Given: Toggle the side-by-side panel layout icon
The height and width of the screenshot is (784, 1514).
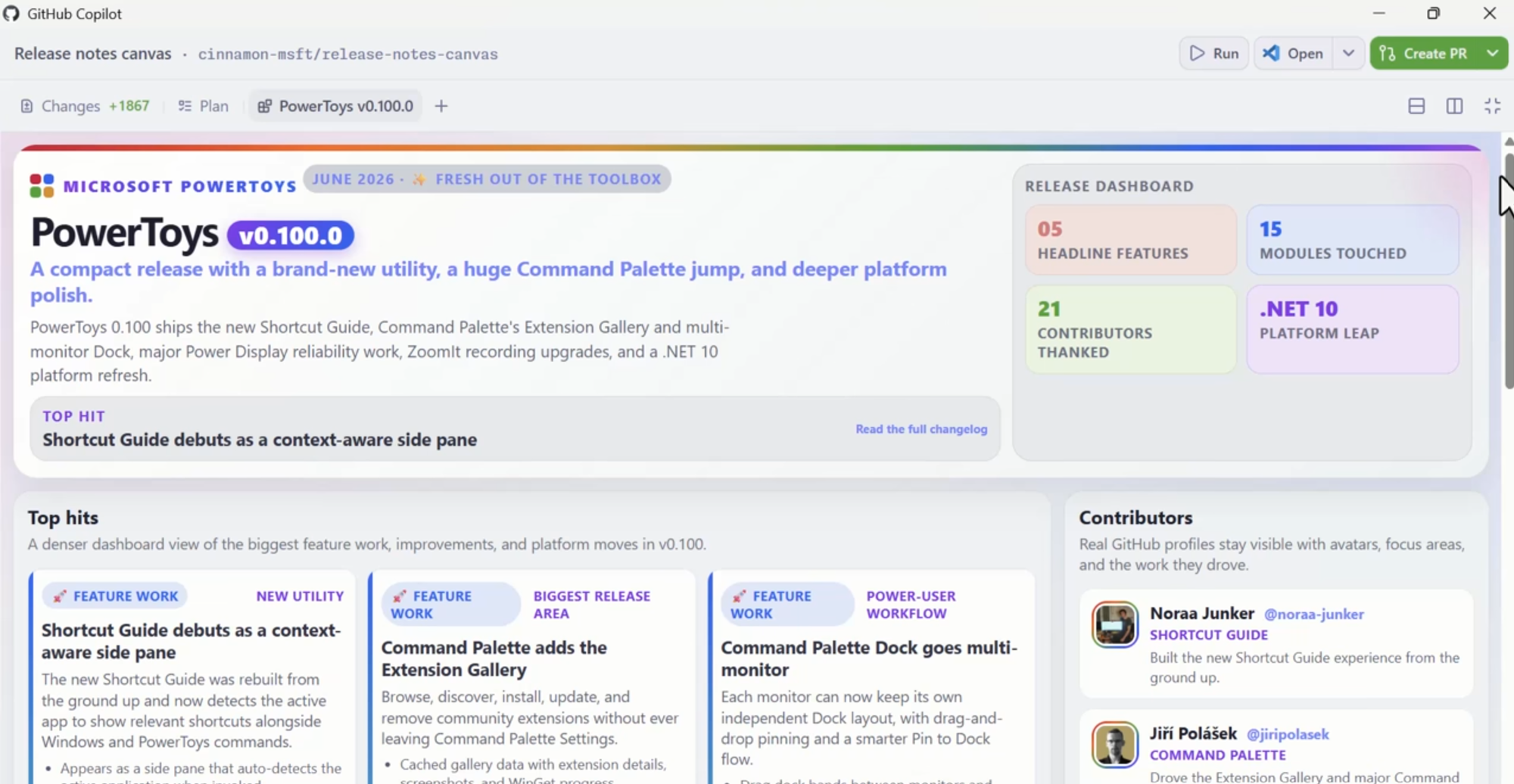Looking at the screenshot, I should 1454,106.
